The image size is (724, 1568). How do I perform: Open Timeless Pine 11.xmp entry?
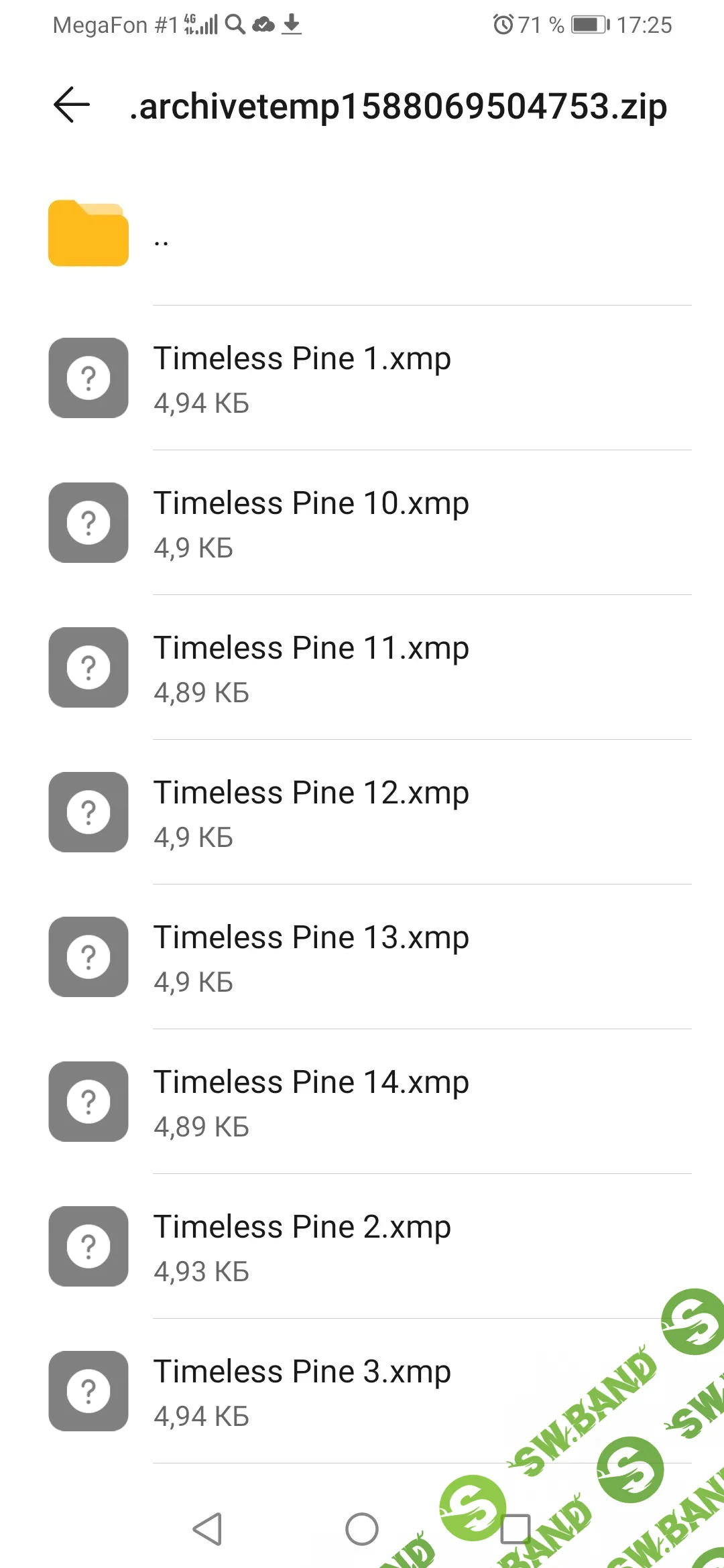click(311, 648)
